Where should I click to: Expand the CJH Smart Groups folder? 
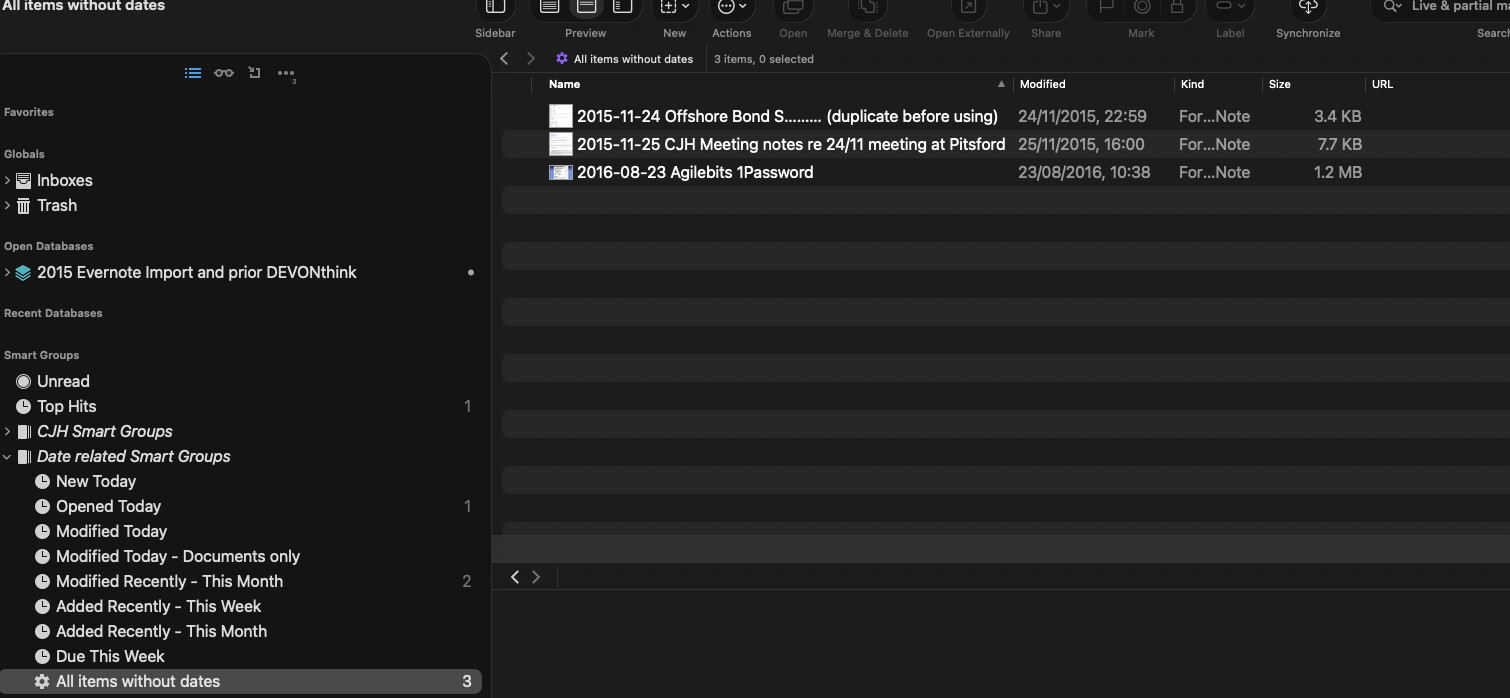pos(8,432)
